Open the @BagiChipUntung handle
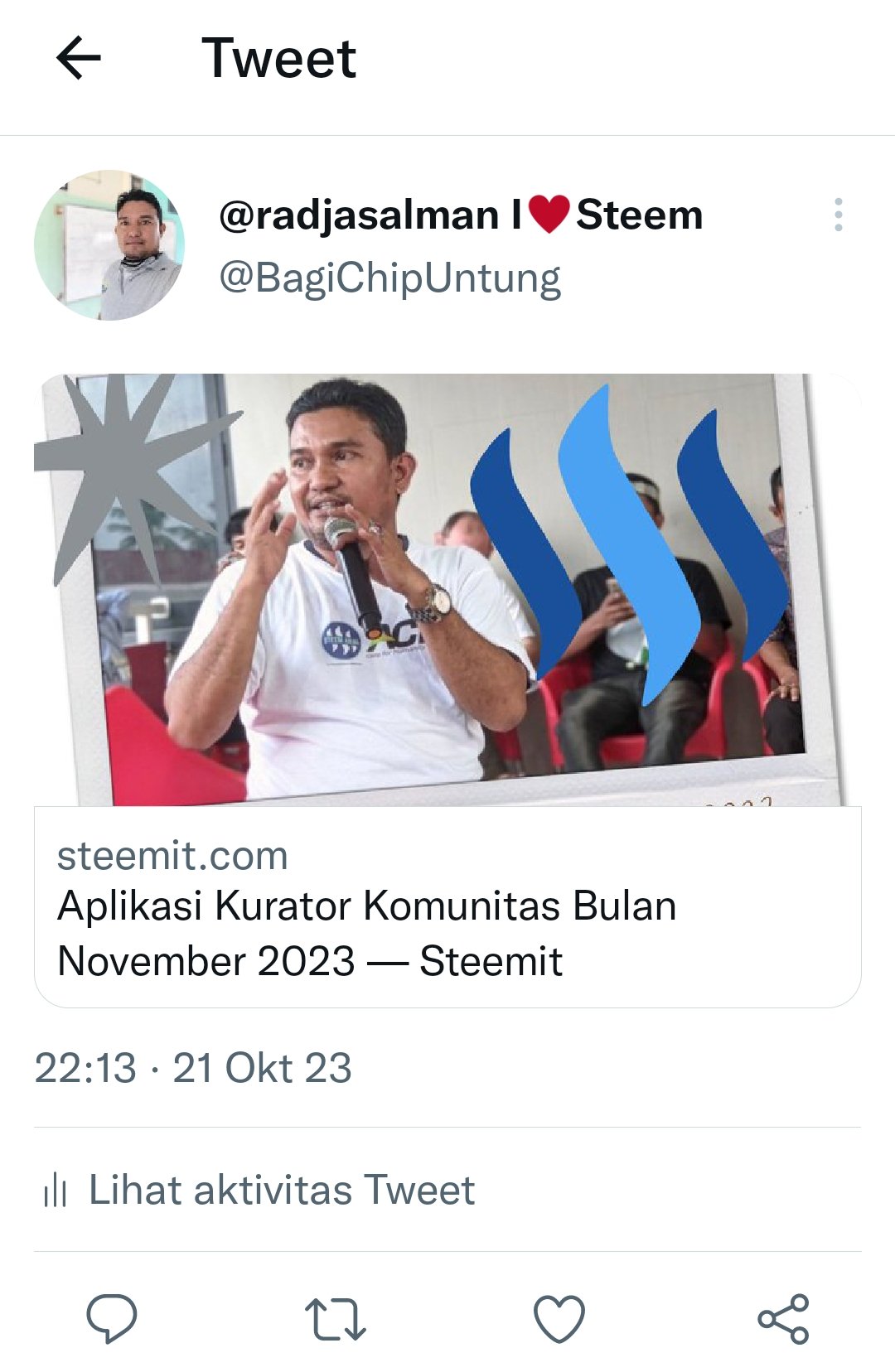The width and height of the screenshot is (895, 1372). (x=389, y=278)
